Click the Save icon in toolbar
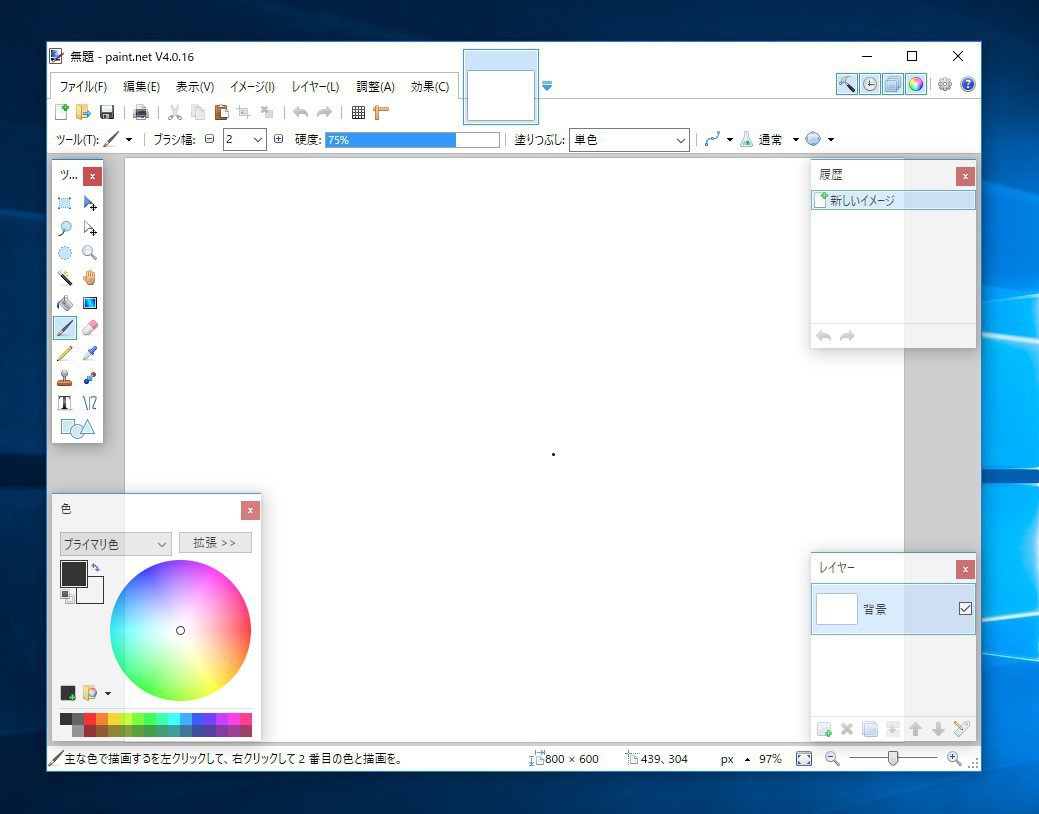 tap(107, 112)
